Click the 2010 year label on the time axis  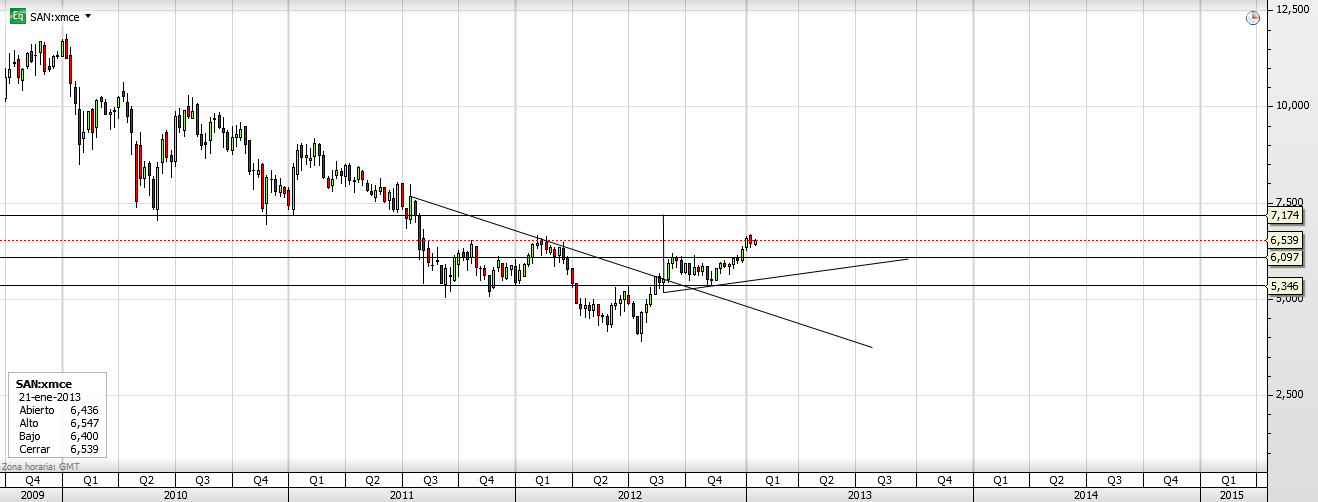175,495
